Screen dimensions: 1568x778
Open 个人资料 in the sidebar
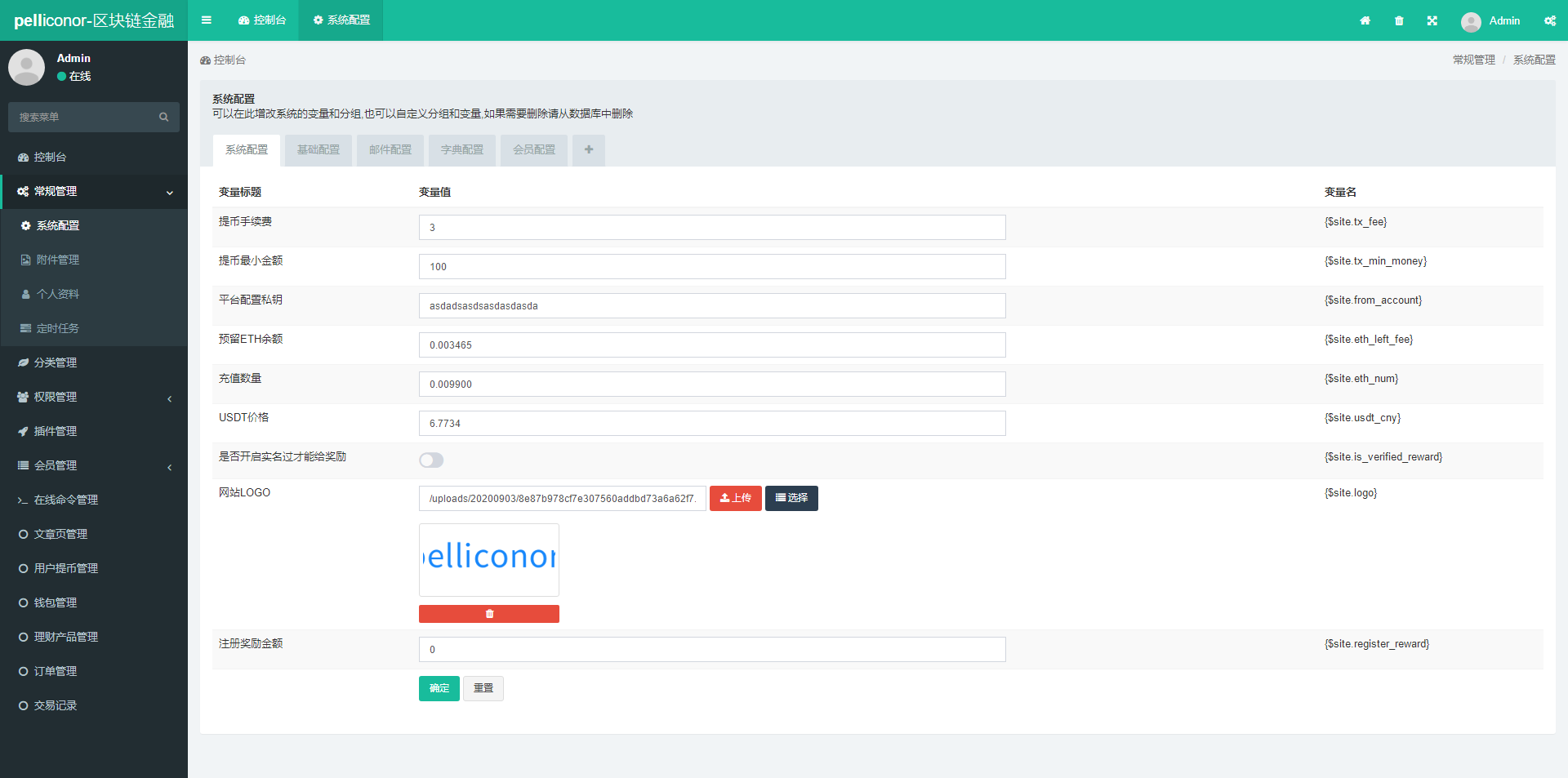pyautogui.click(x=94, y=294)
